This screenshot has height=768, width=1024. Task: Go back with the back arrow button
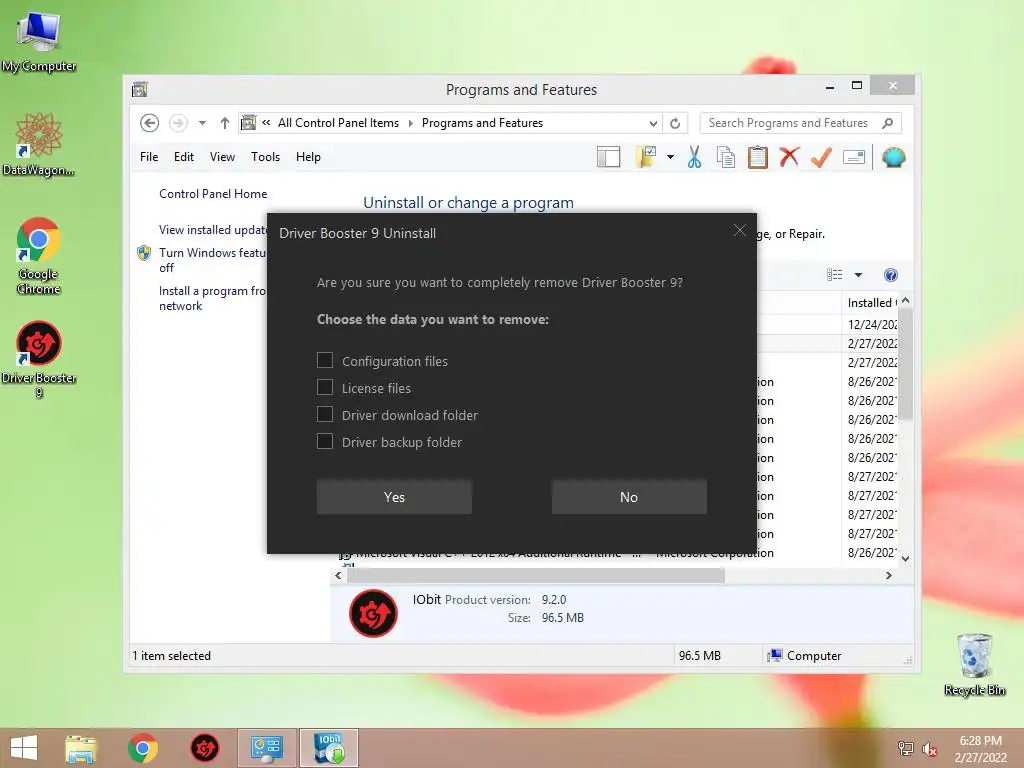[x=150, y=123]
